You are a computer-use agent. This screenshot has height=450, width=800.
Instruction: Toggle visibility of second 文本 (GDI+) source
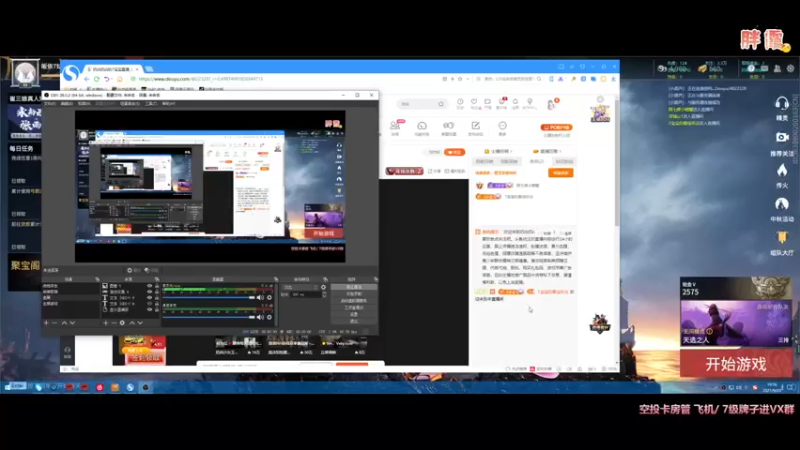[x=149, y=304]
